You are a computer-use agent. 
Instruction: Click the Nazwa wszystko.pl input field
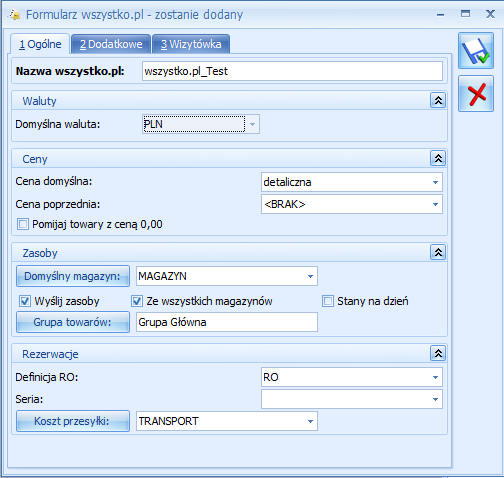coord(292,71)
